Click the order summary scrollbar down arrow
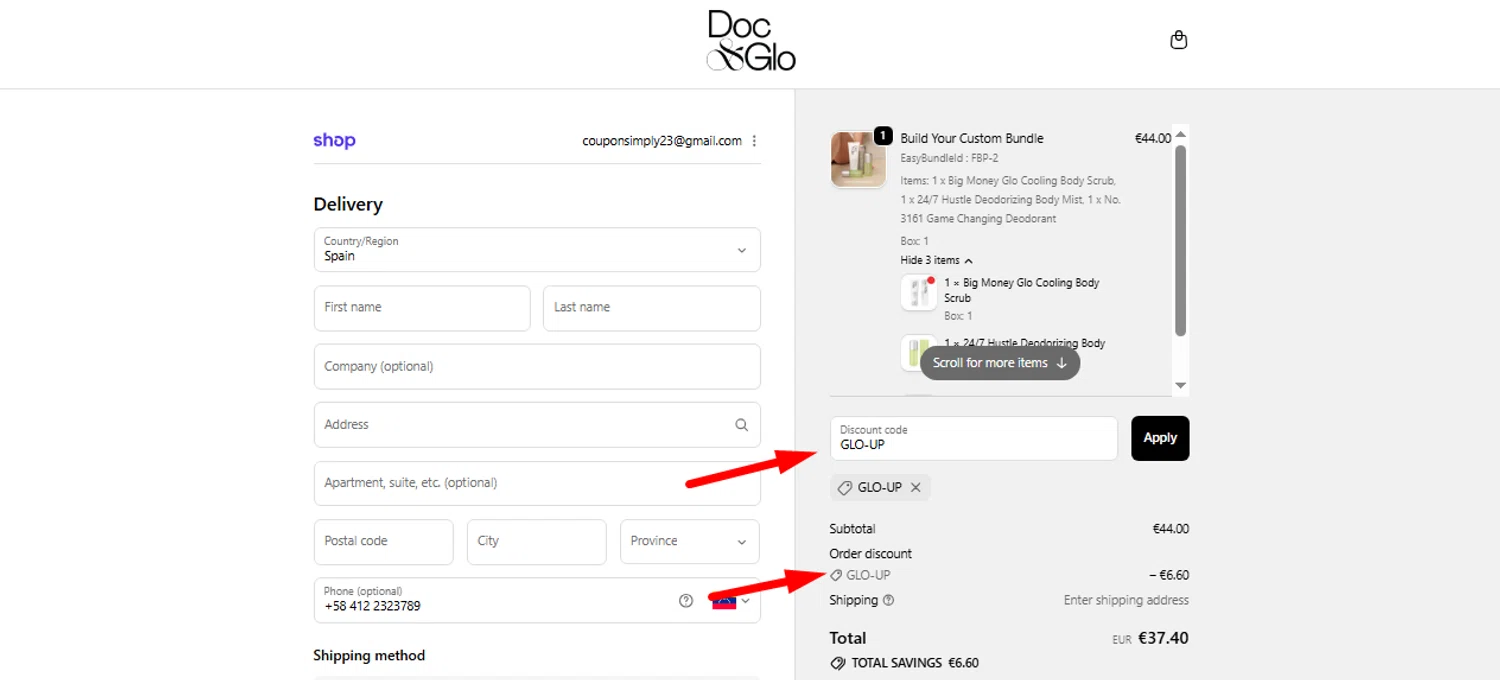This screenshot has height=680, width=1500. tap(1181, 385)
